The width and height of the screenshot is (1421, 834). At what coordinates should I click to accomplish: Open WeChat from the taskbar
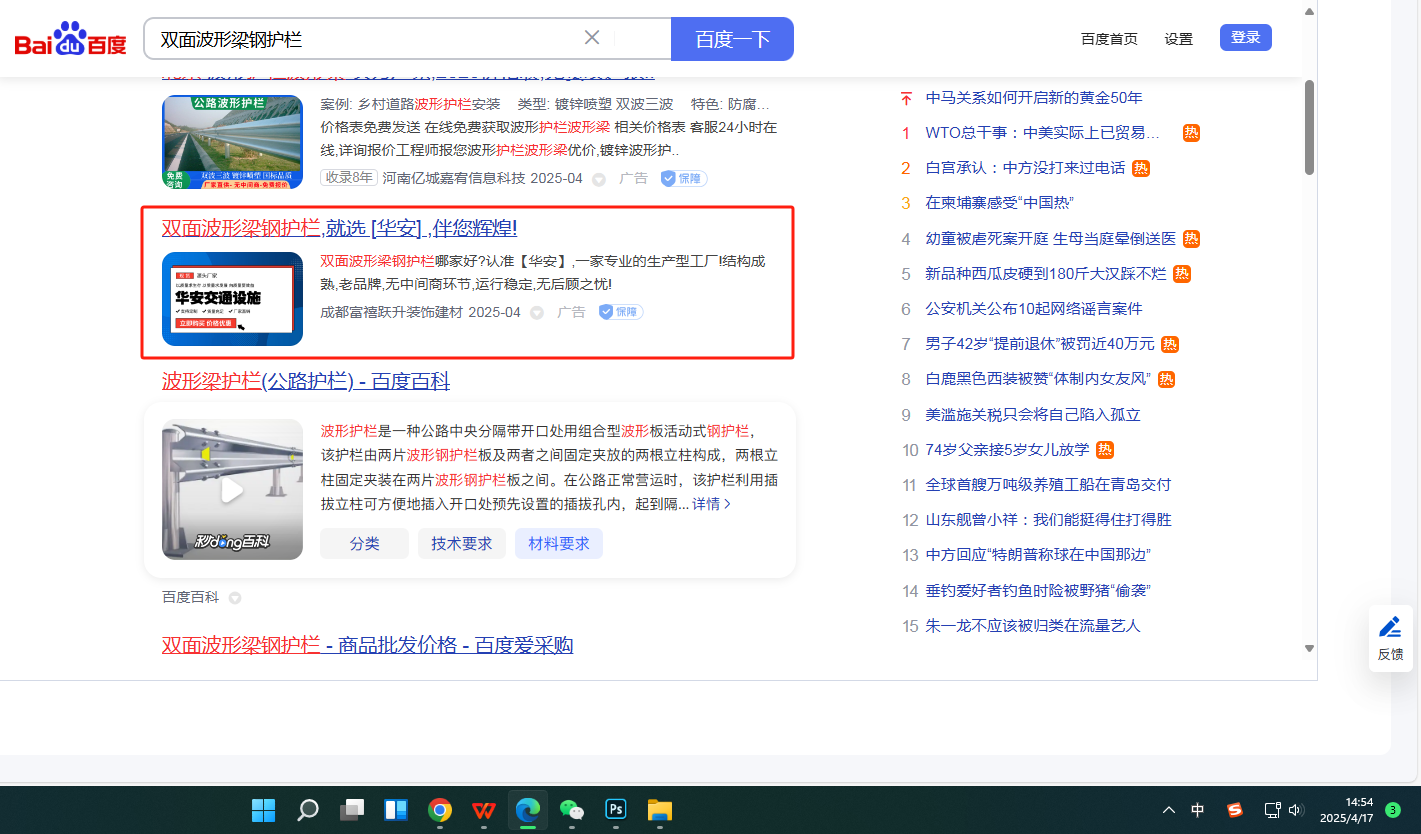point(571,810)
